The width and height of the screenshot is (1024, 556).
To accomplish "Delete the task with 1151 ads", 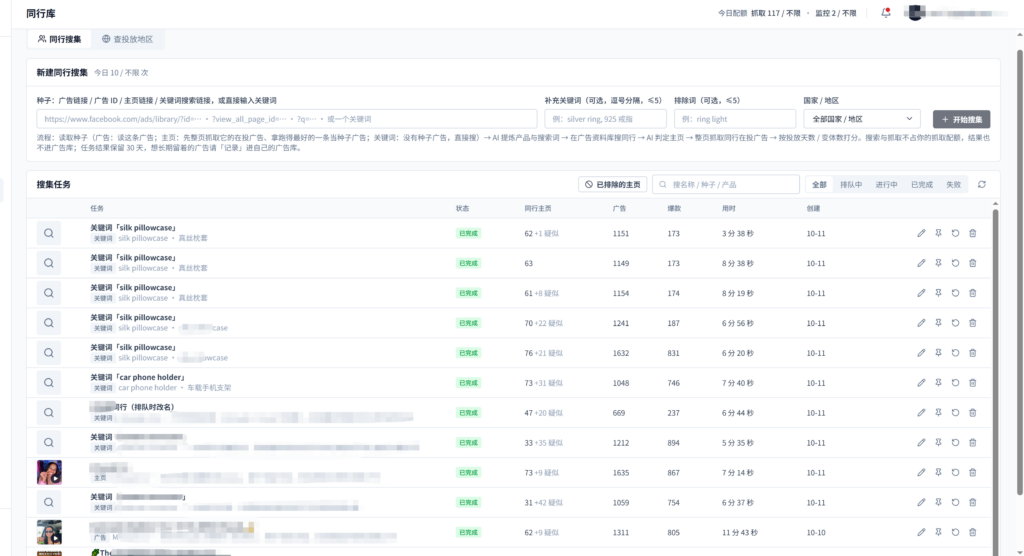I will [x=972, y=233].
